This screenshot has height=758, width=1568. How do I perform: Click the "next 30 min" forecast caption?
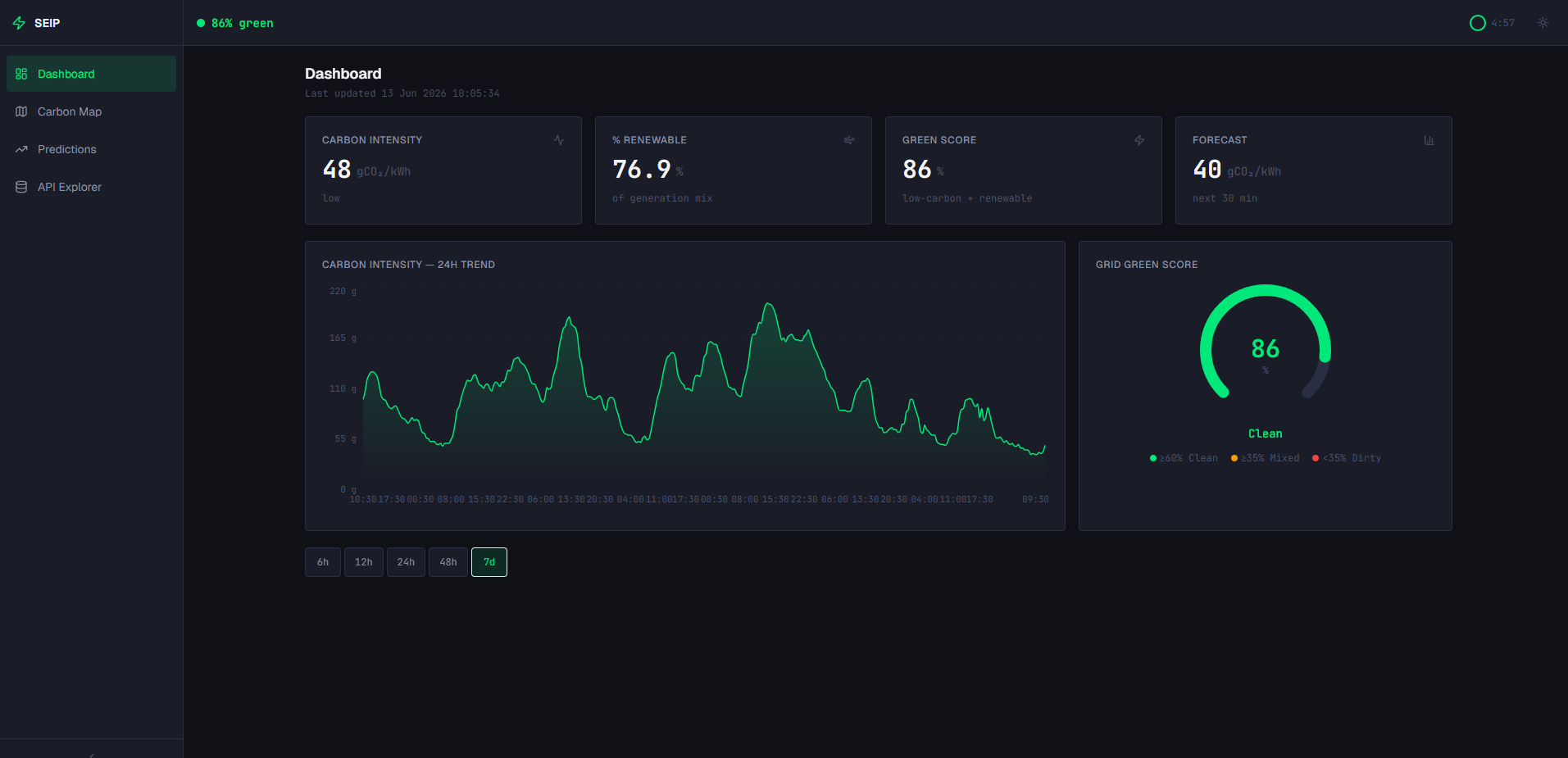tap(1225, 198)
